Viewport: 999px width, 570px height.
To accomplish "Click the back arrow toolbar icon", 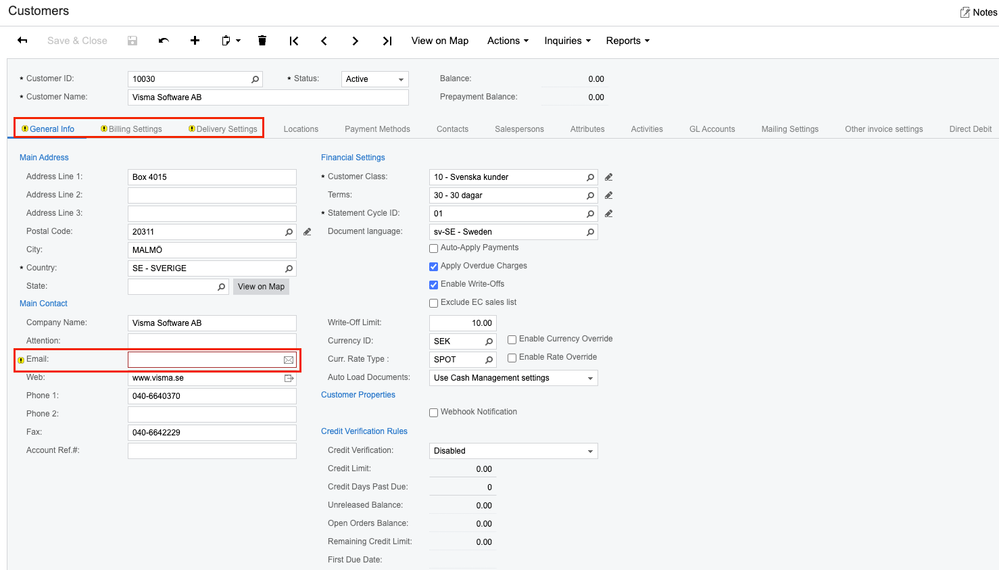I will pos(22,41).
